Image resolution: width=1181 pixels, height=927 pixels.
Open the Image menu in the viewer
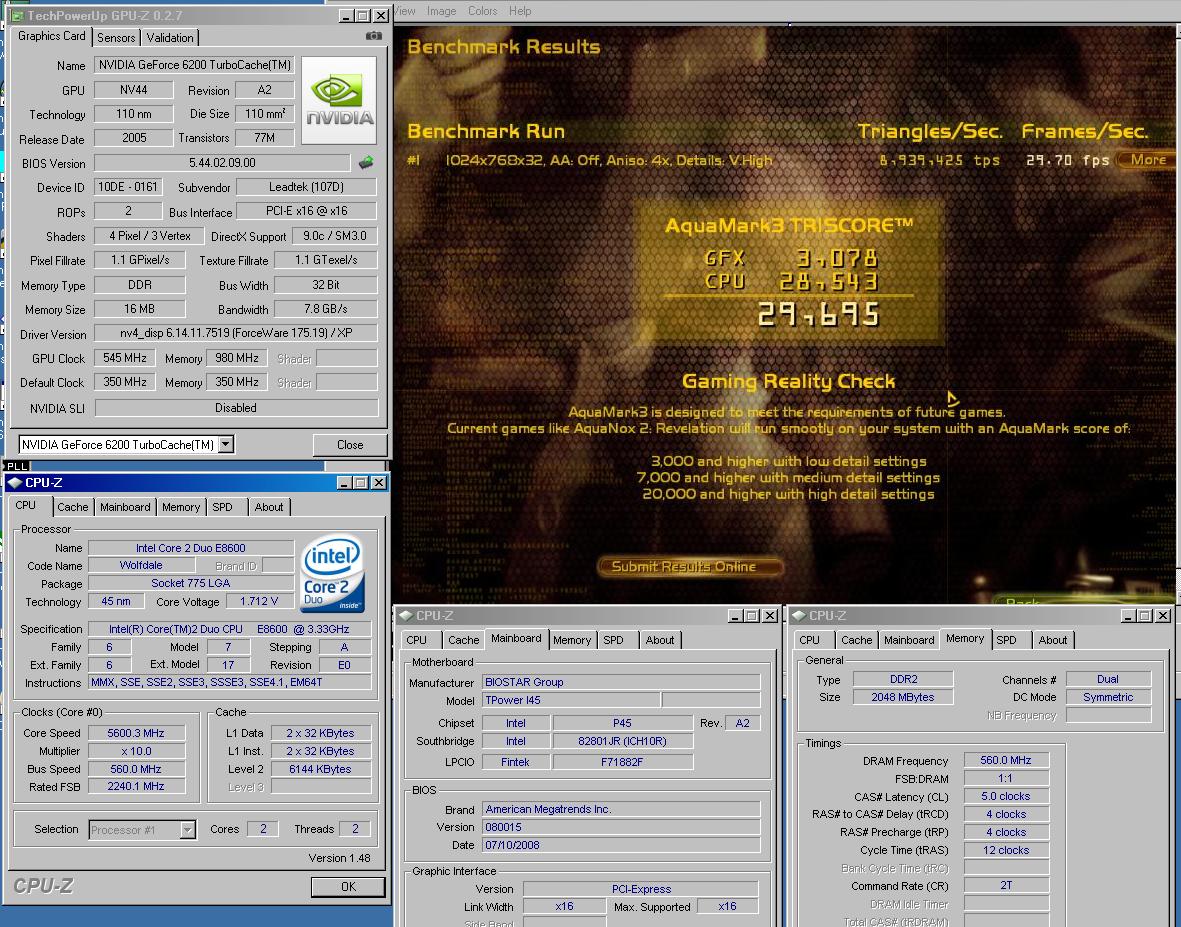(x=441, y=11)
